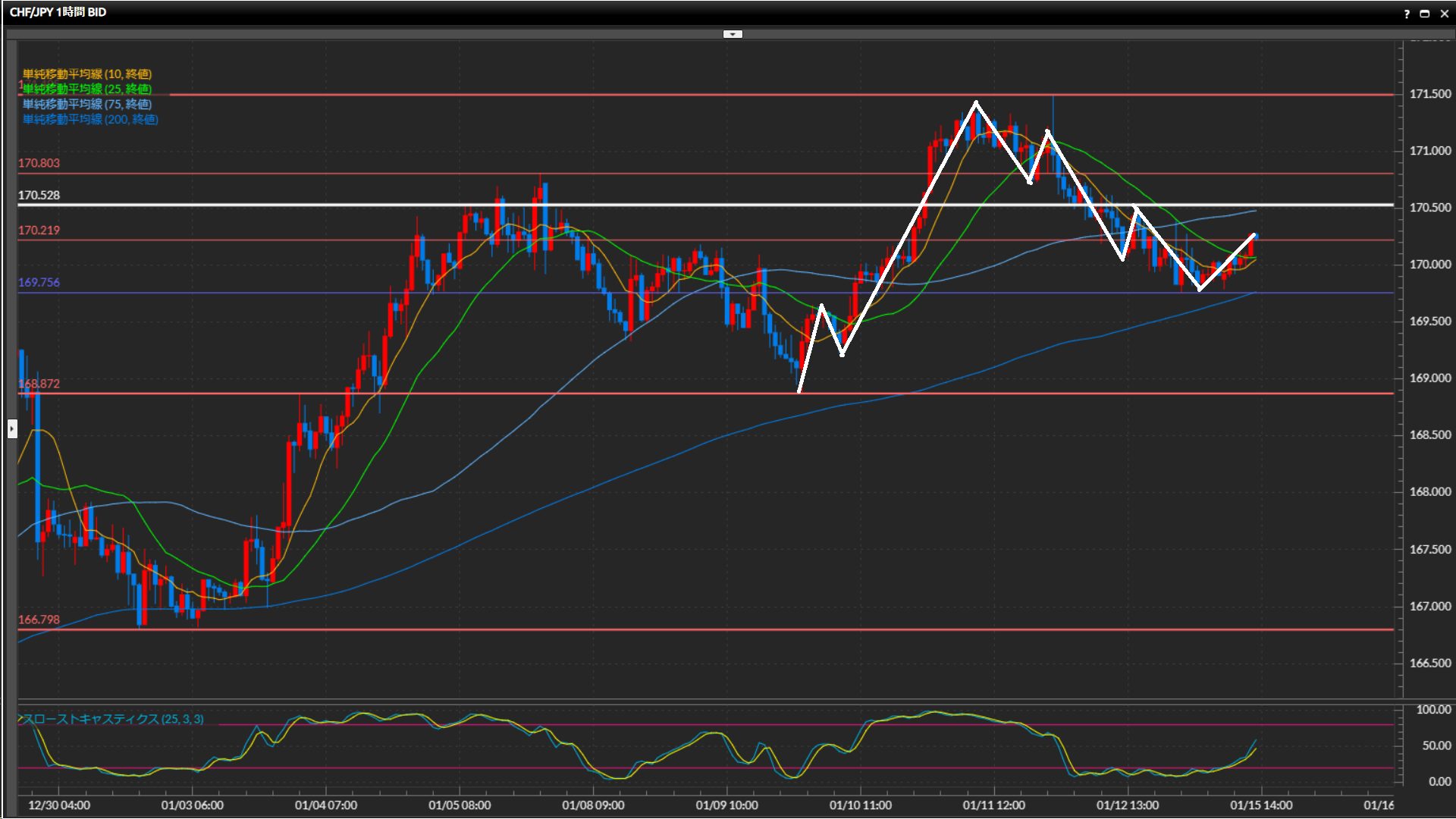This screenshot has width=1456, height=819.
Task: Click the 200-period moving average label
Action: click(x=90, y=119)
